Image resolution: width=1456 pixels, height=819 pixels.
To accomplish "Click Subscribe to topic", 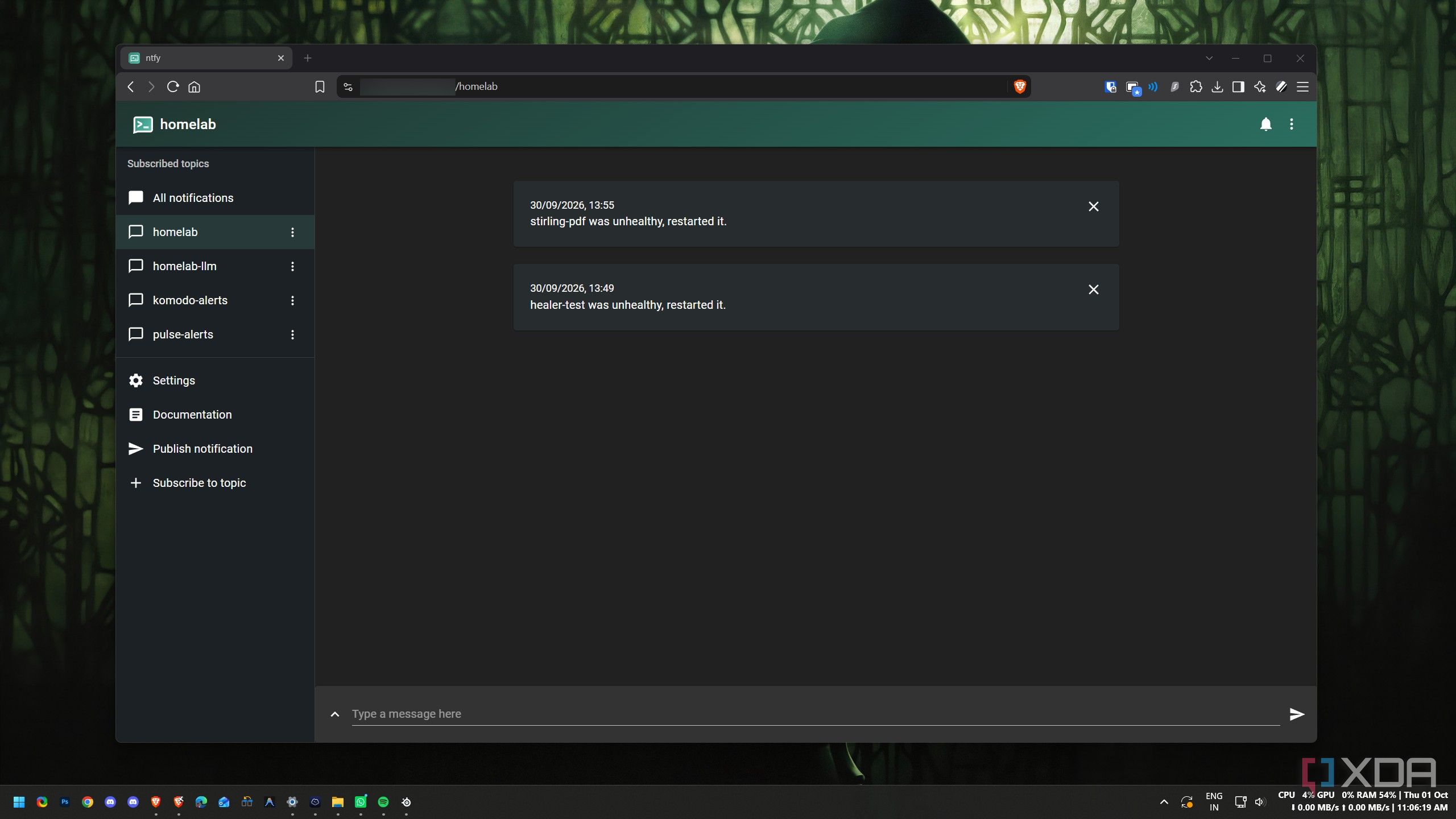I will point(215,483).
